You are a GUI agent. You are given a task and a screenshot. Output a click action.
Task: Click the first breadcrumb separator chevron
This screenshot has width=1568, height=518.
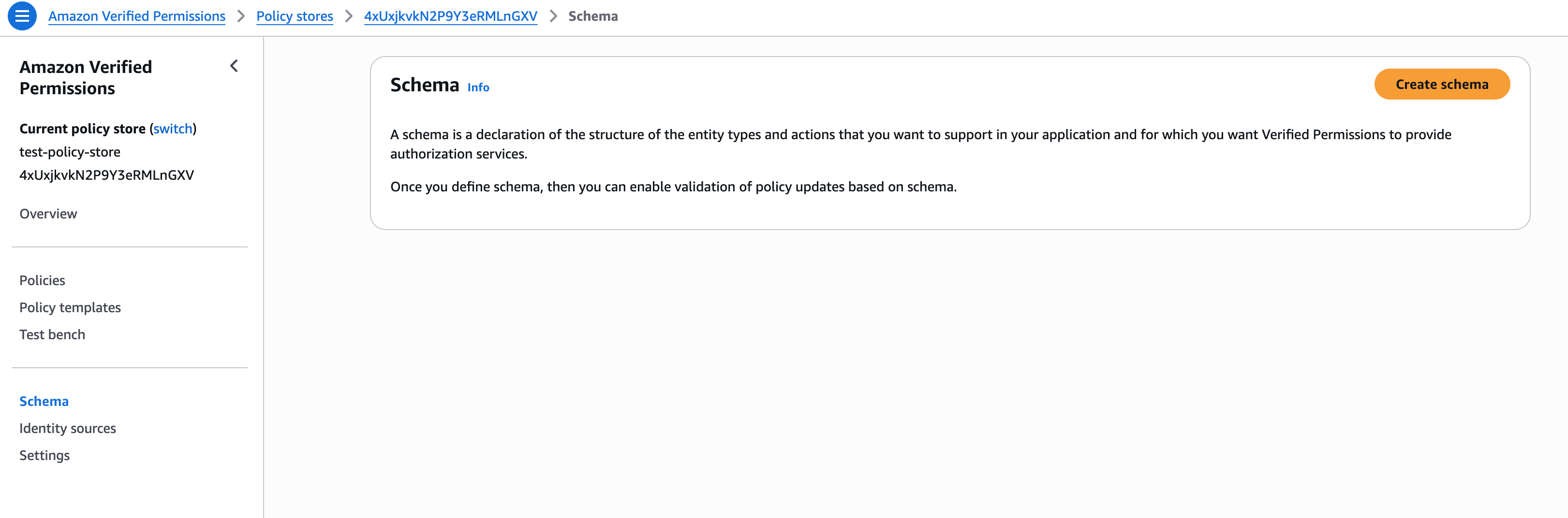241,16
